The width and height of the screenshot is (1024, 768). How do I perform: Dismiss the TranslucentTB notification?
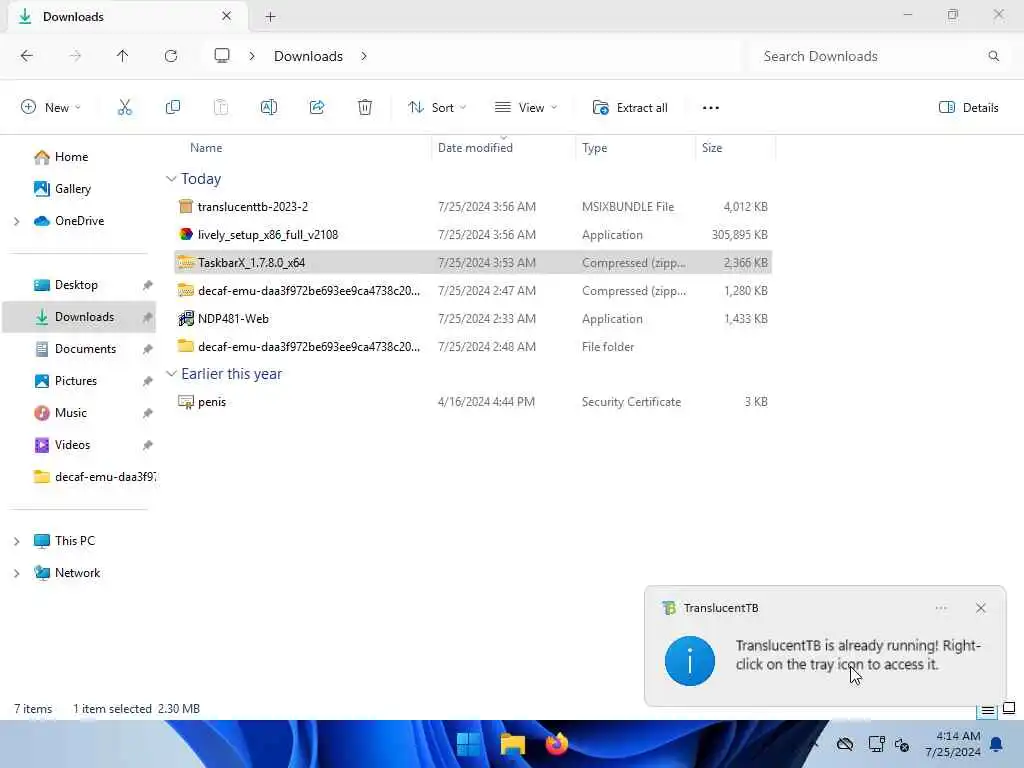[981, 608]
